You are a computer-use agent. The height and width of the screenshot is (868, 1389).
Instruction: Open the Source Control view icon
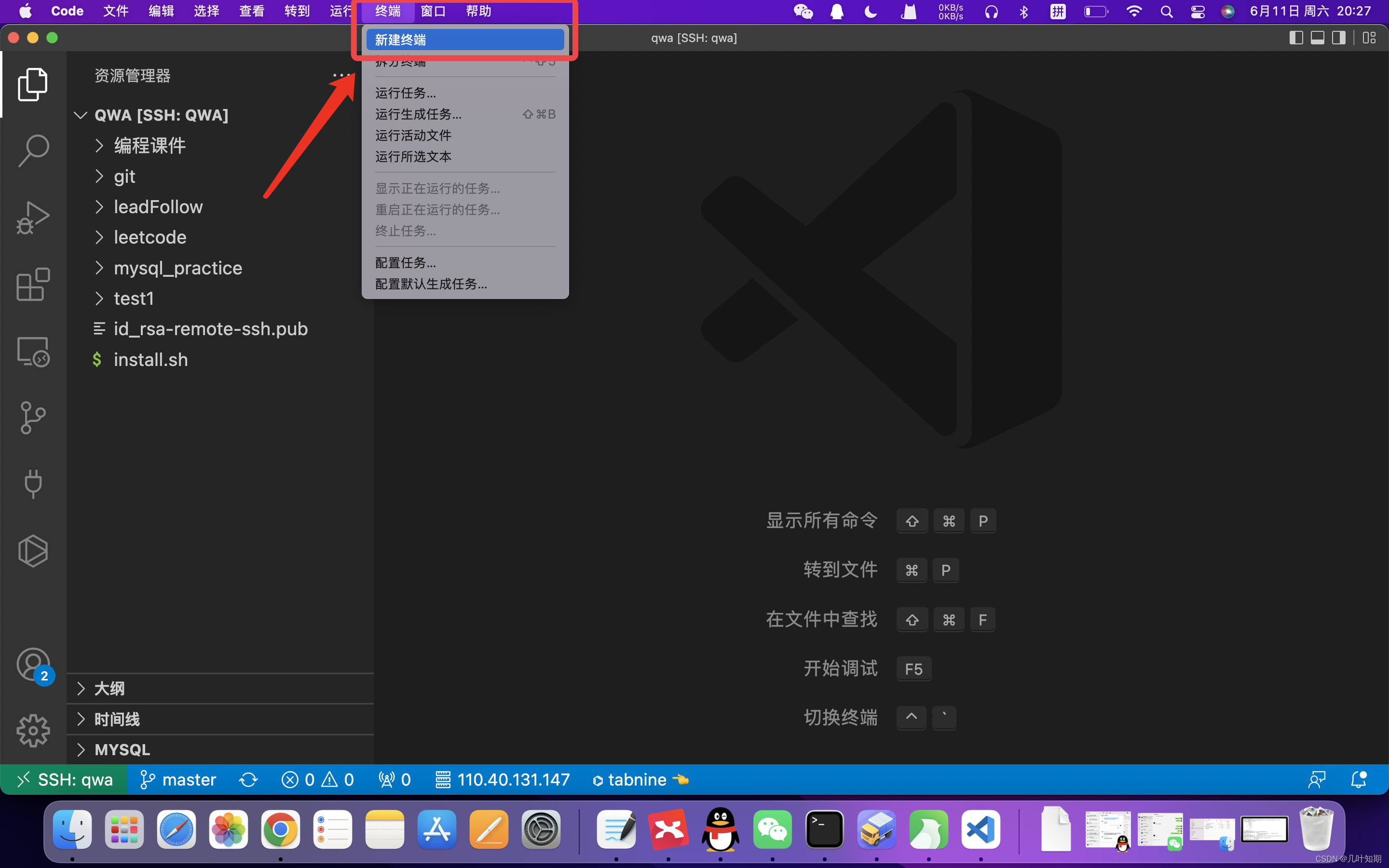tap(33, 417)
